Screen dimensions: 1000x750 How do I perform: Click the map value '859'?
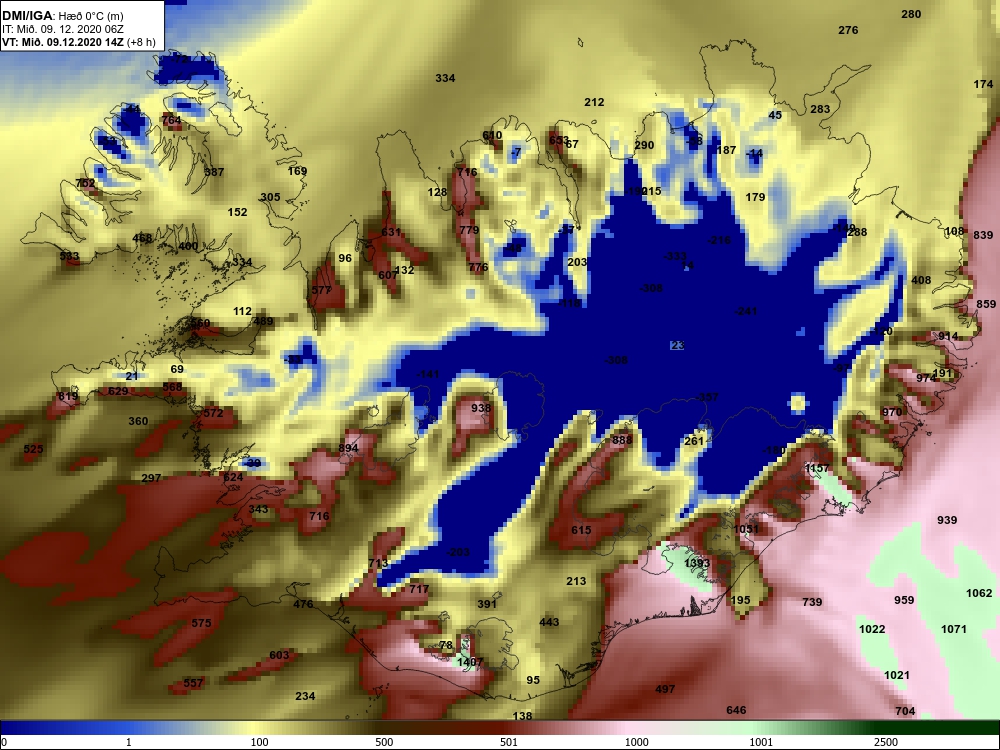pyautogui.click(x=986, y=305)
